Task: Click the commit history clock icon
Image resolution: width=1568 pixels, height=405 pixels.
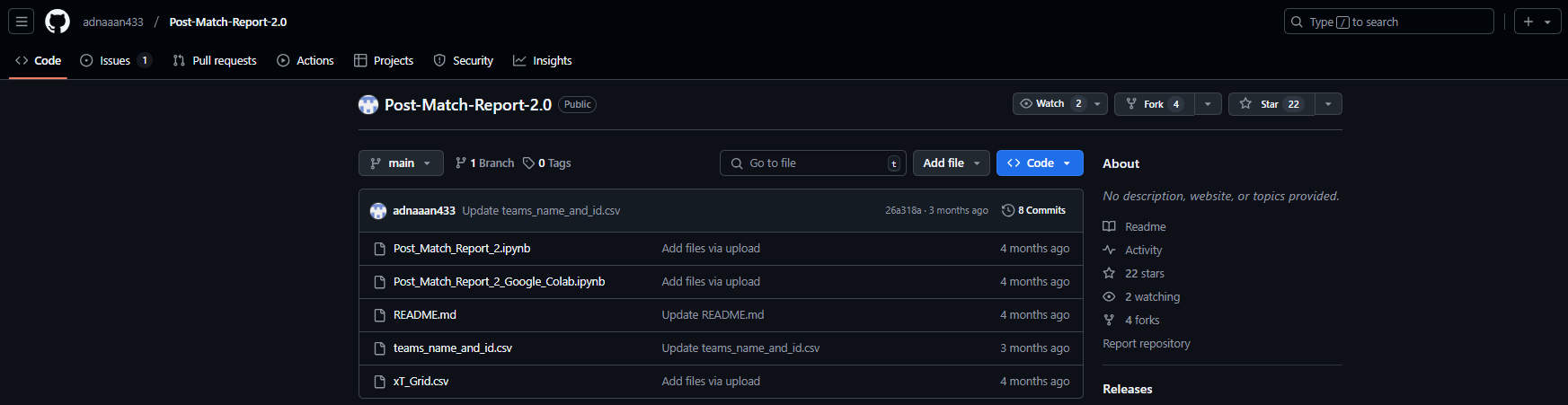Action: coord(1008,211)
